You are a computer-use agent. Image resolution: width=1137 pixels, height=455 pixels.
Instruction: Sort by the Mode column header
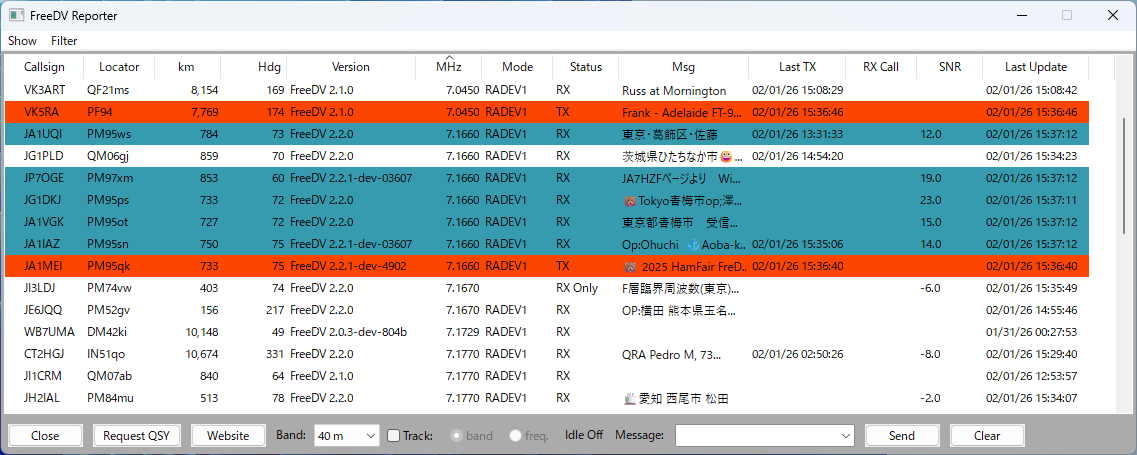(517, 67)
